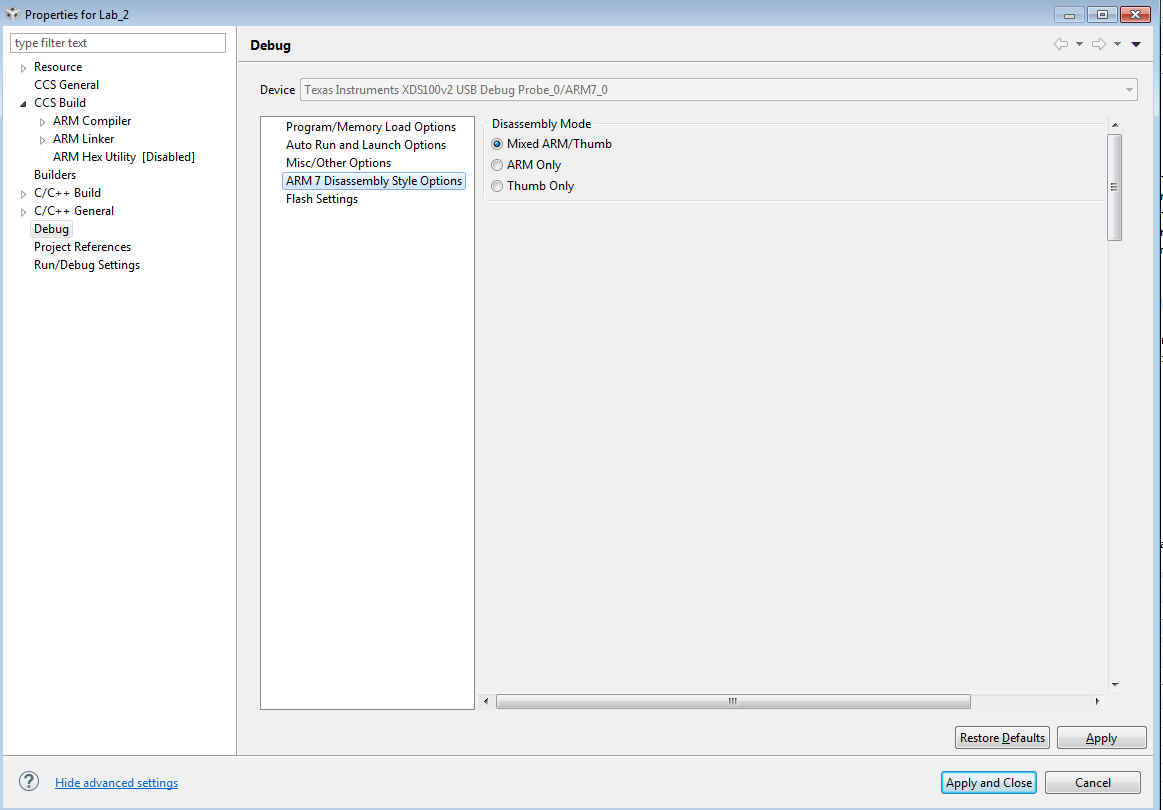Click the forward navigation arrow icon
The width and height of the screenshot is (1163, 810).
[x=1098, y=45]
